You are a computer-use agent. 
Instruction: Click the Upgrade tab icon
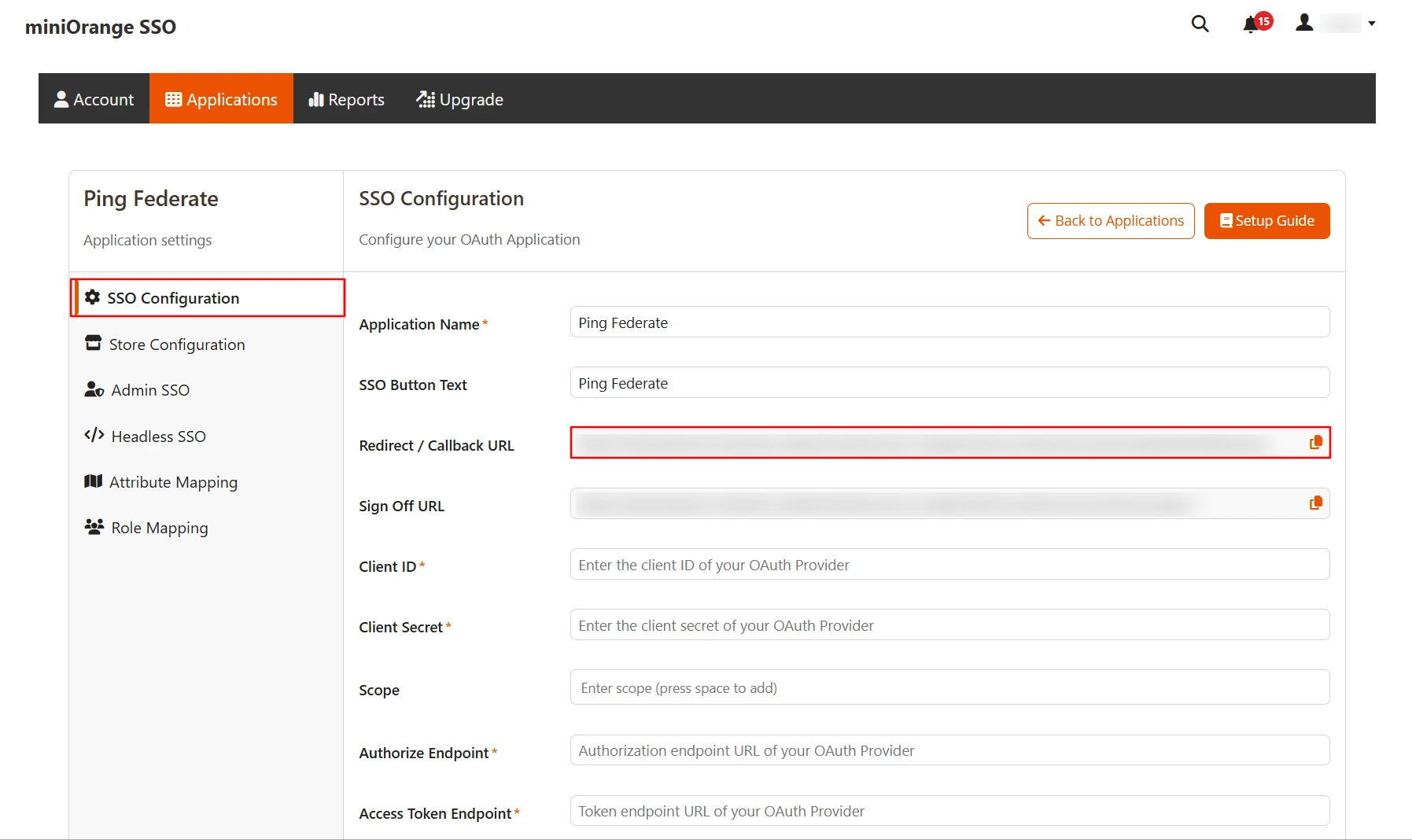426,99
